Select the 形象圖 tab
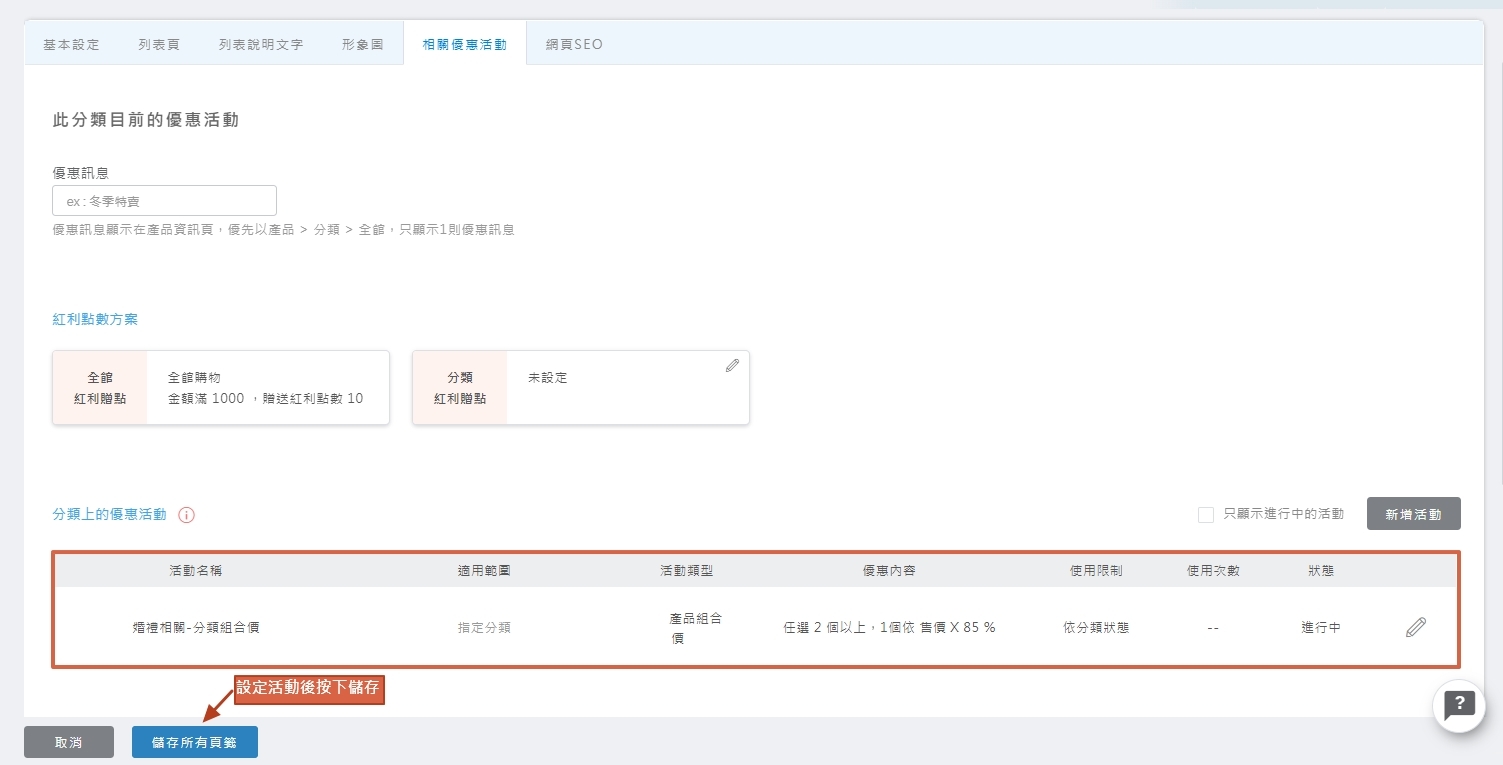This screenshot has width=1503, height=765. point(363,45)
